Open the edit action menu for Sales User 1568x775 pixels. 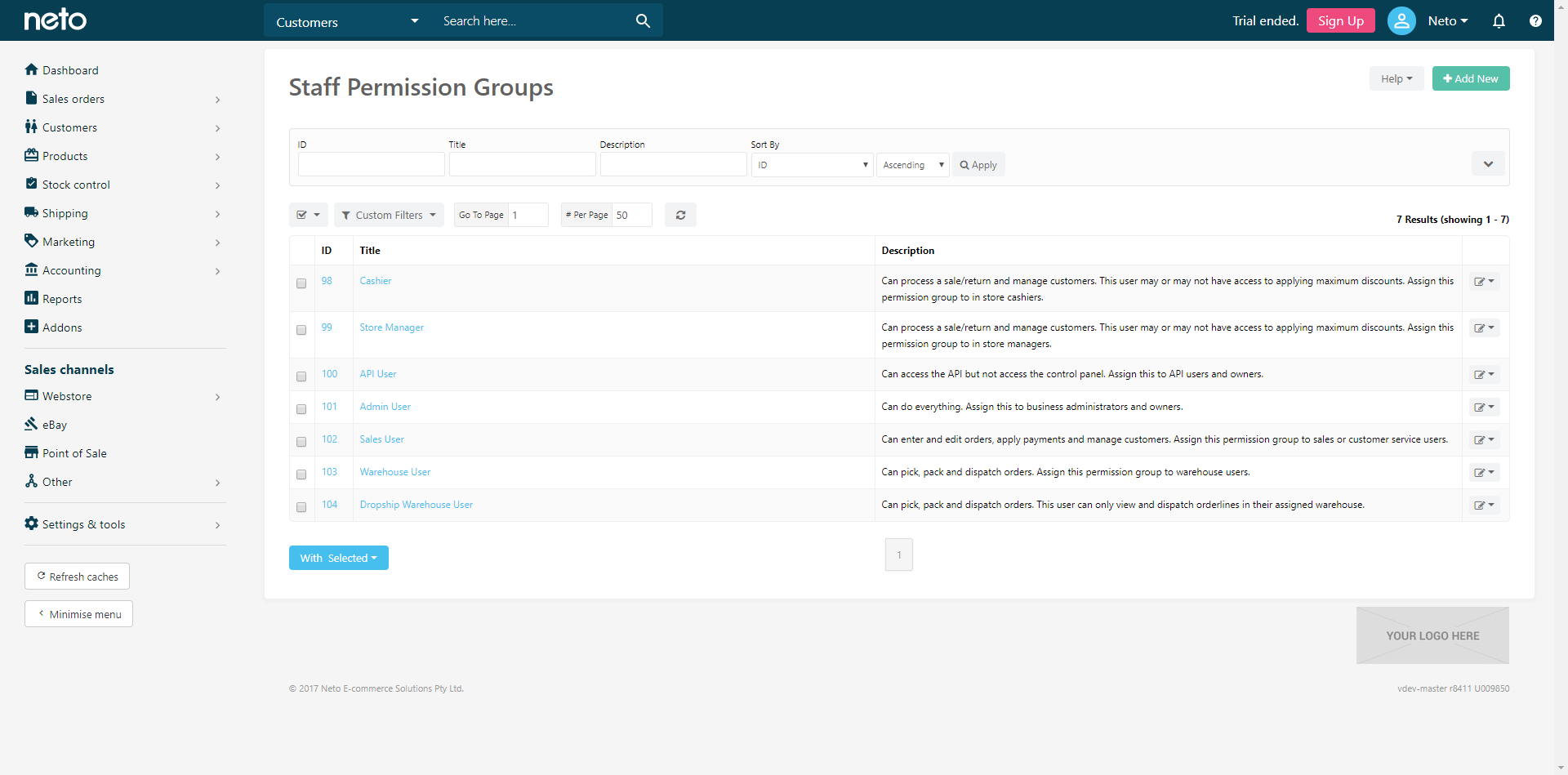1484,440
